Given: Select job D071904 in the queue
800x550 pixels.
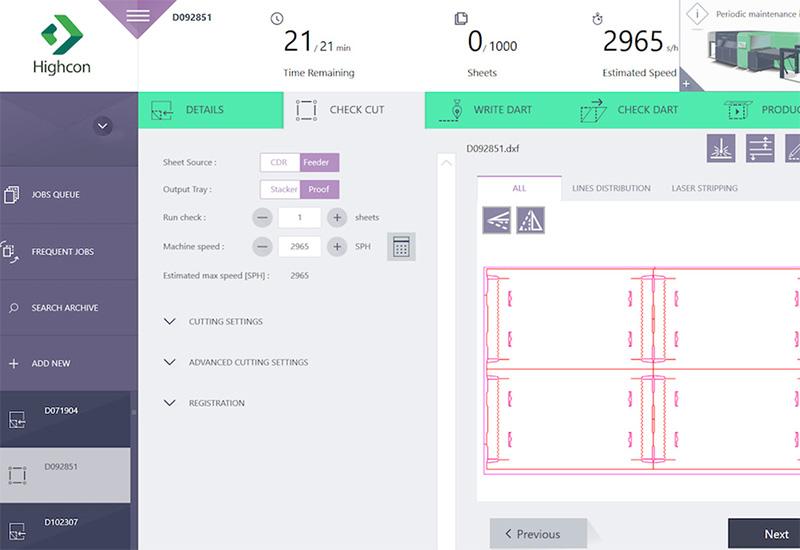Looking at the screenshot, I should click(x=65, y=418).
